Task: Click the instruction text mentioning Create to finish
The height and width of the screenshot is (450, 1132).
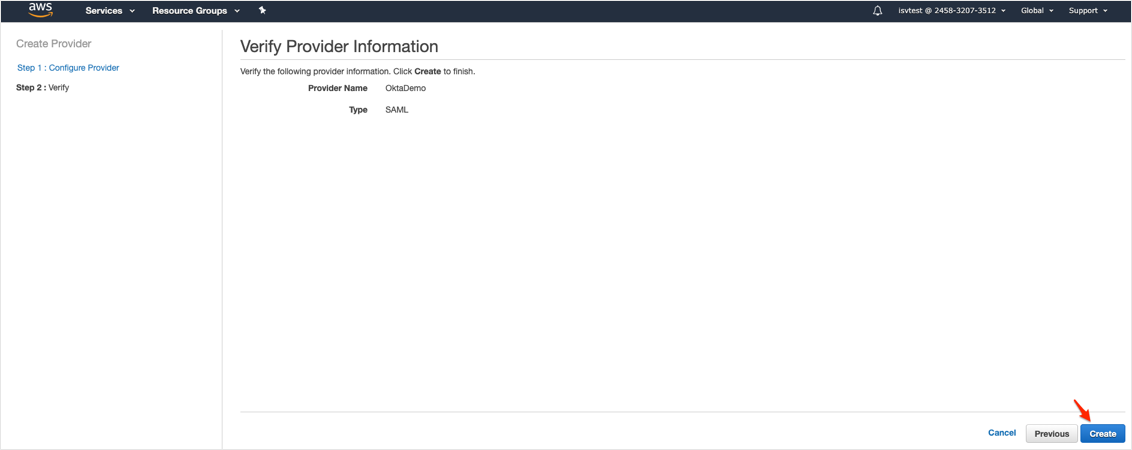Action: (358, 72)
